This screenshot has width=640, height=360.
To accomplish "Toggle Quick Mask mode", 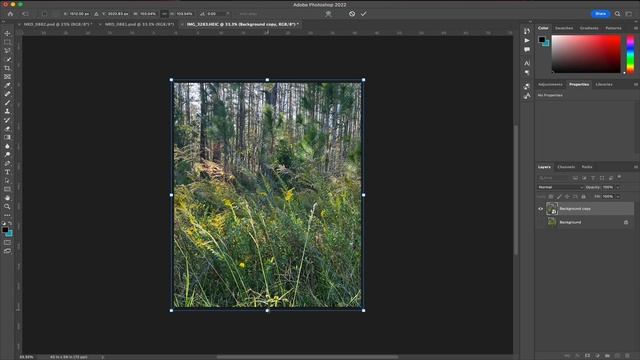I will [x=7, y=242].
